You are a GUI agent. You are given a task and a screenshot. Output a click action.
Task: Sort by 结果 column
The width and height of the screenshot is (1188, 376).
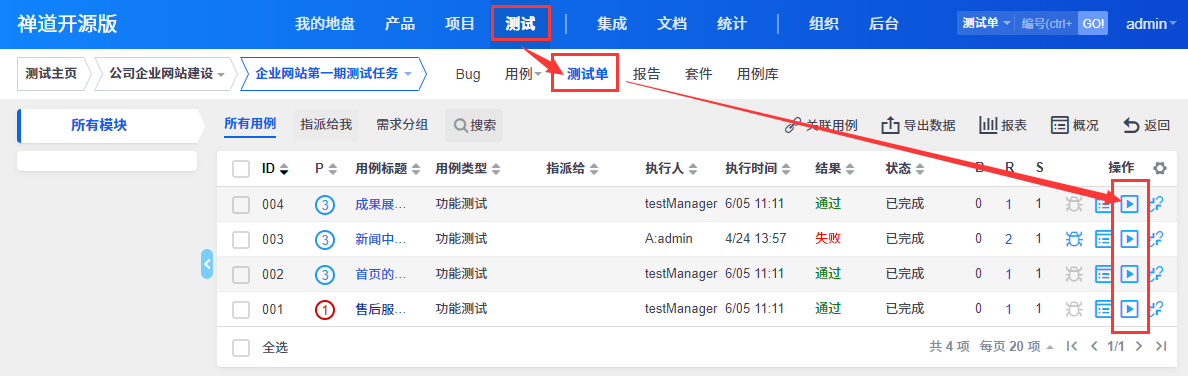834,168
